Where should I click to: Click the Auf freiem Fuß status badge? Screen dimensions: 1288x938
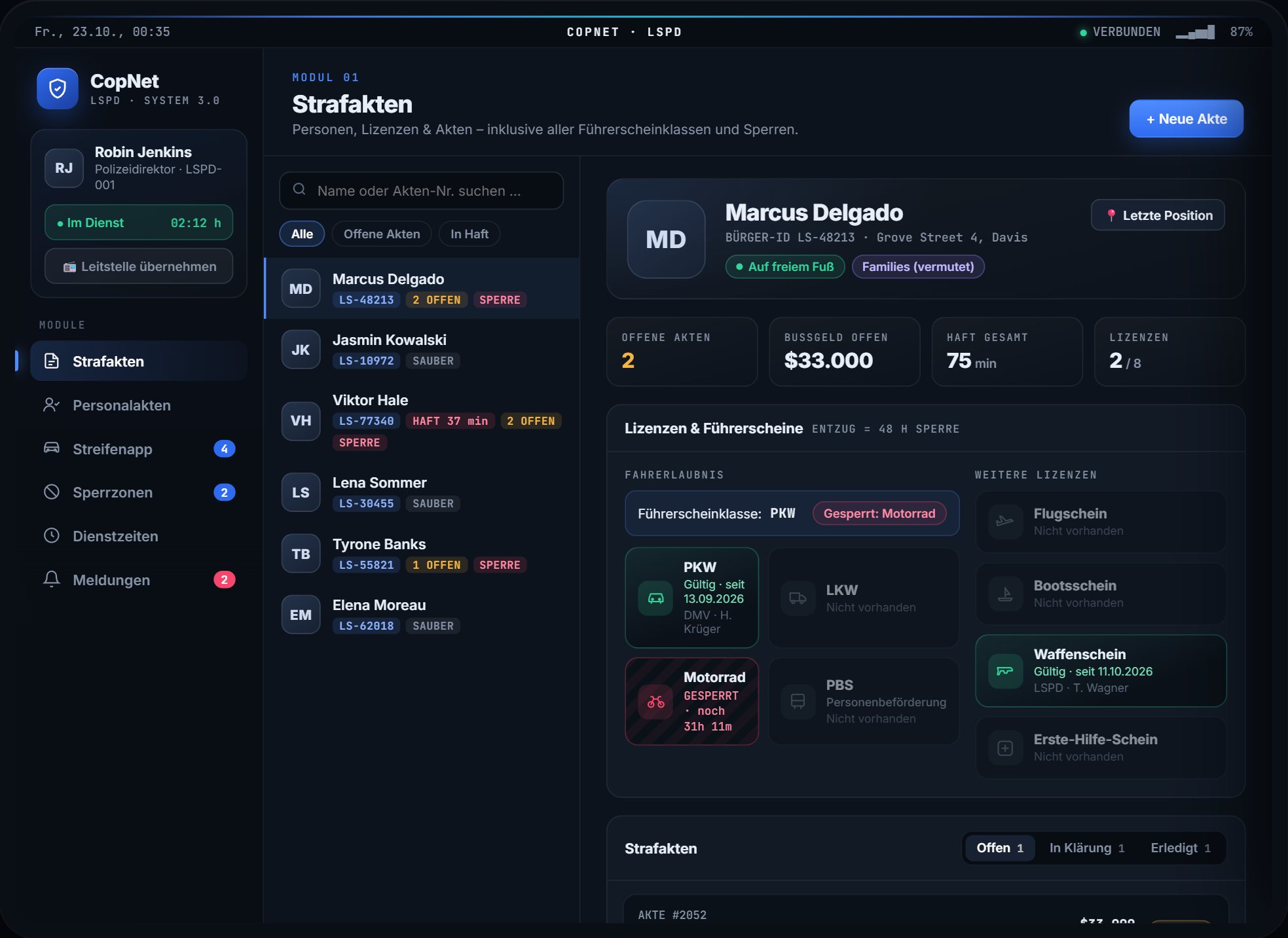(785, 266)
